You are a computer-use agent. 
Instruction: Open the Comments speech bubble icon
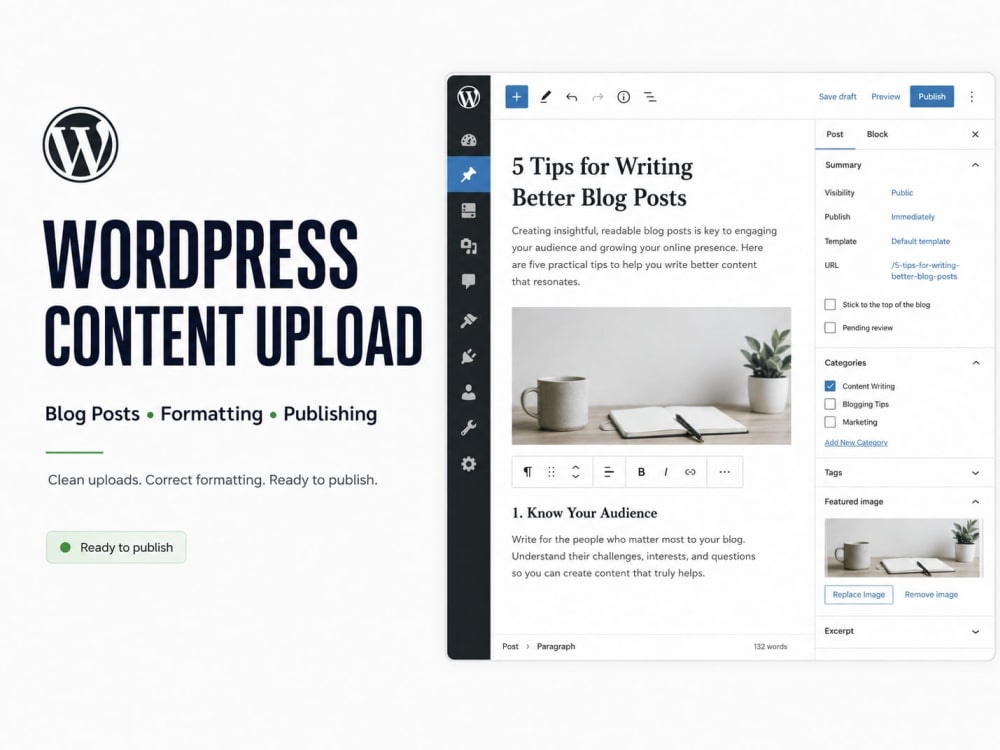[468, 281]
